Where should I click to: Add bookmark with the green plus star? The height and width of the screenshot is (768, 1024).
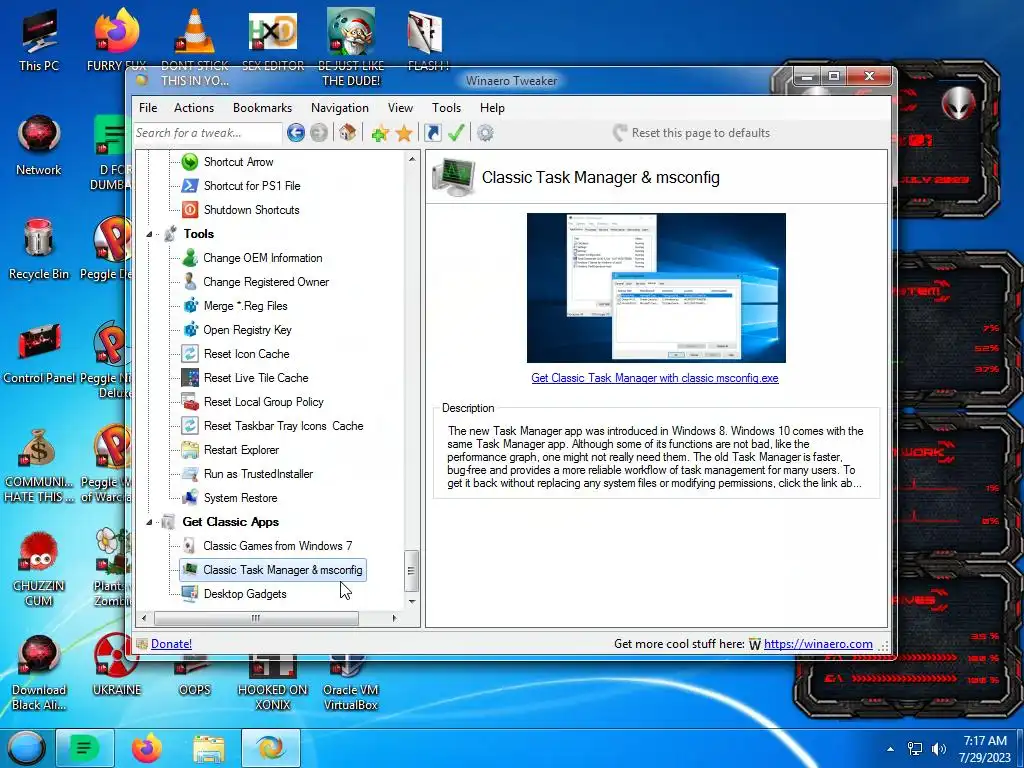[x=380, y=133]
